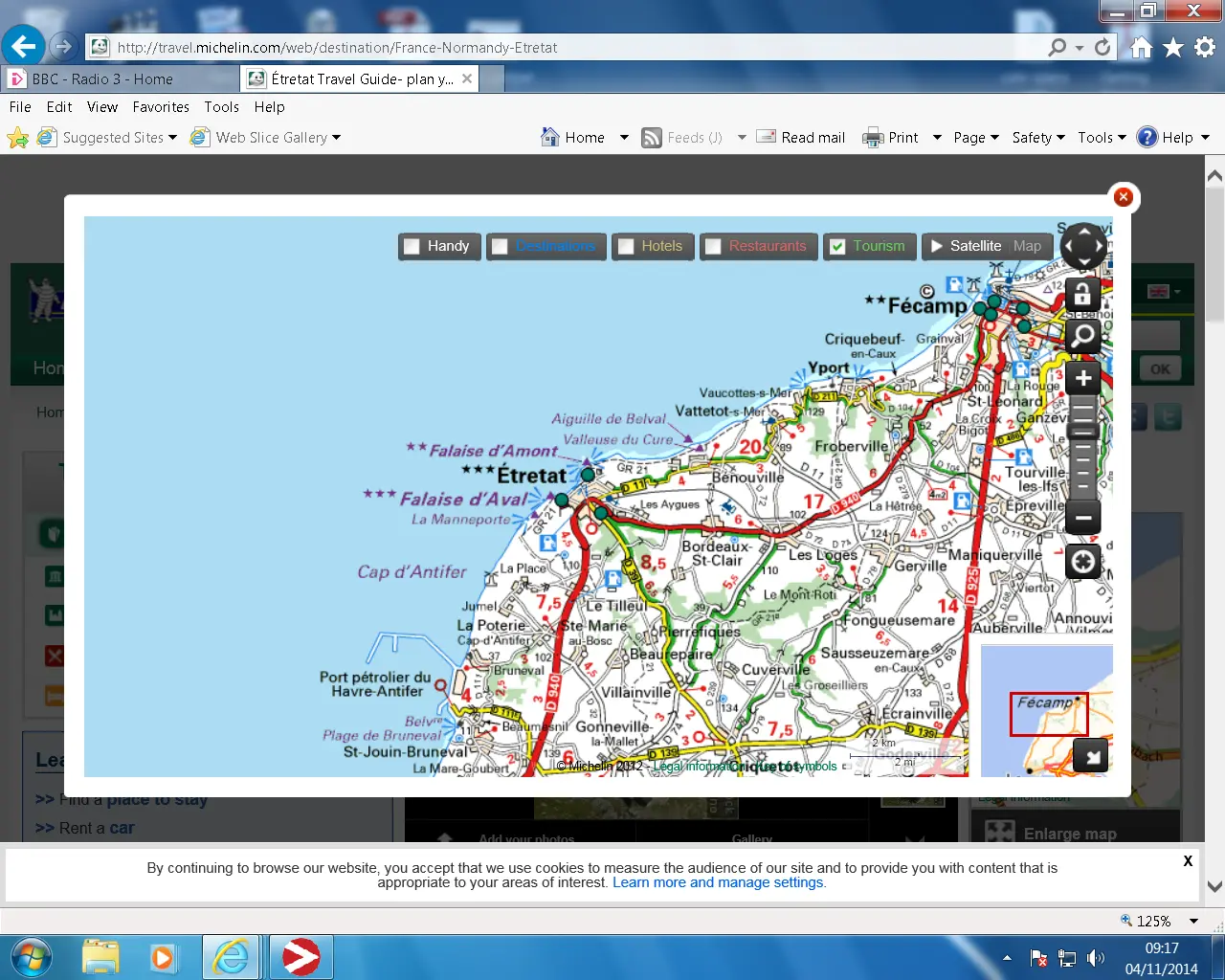This screenshot has width=1225, height=980.
Task: Go back with the browser Back arrow
Action: point(23,46)
